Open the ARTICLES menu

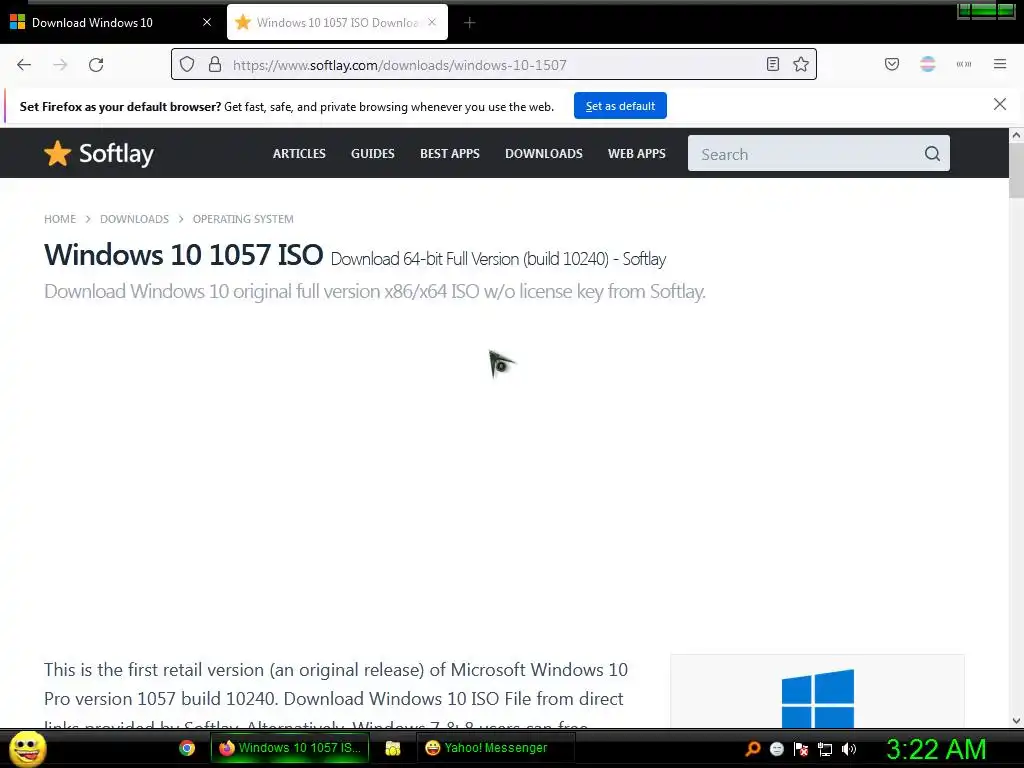tap(299, 153)
